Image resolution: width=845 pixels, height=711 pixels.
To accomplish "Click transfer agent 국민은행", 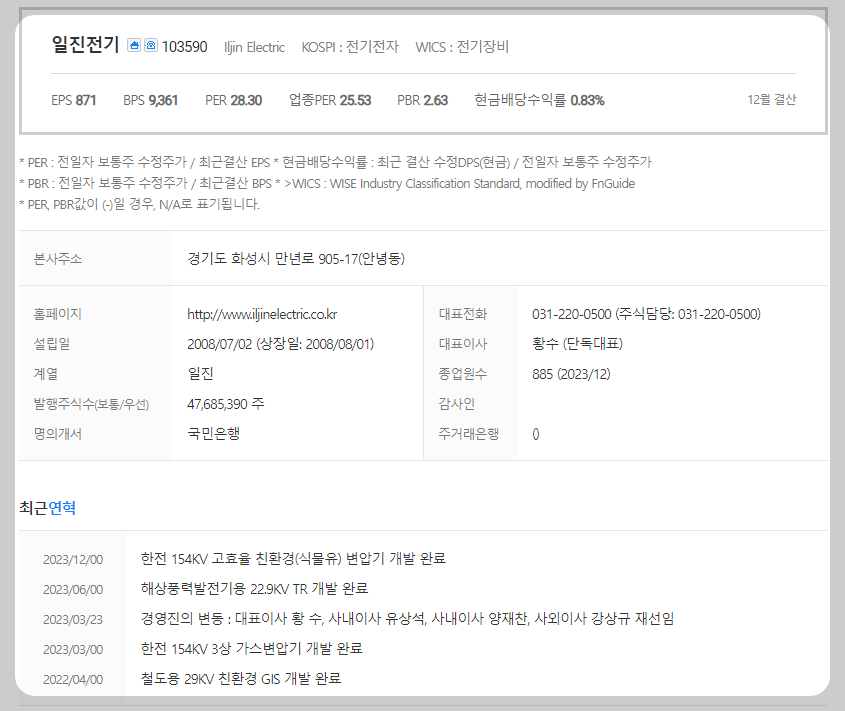I will [x=213, y=433].
